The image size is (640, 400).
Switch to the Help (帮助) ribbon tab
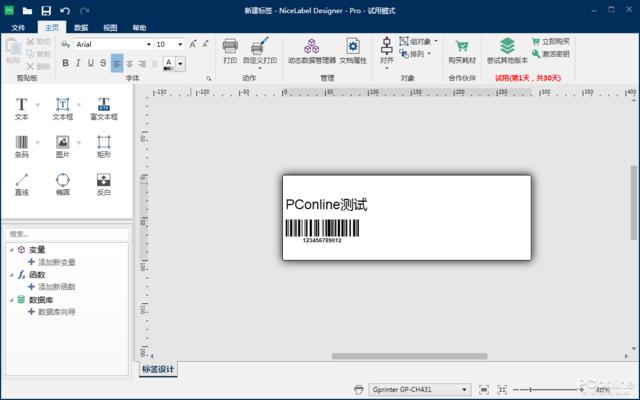139,28
